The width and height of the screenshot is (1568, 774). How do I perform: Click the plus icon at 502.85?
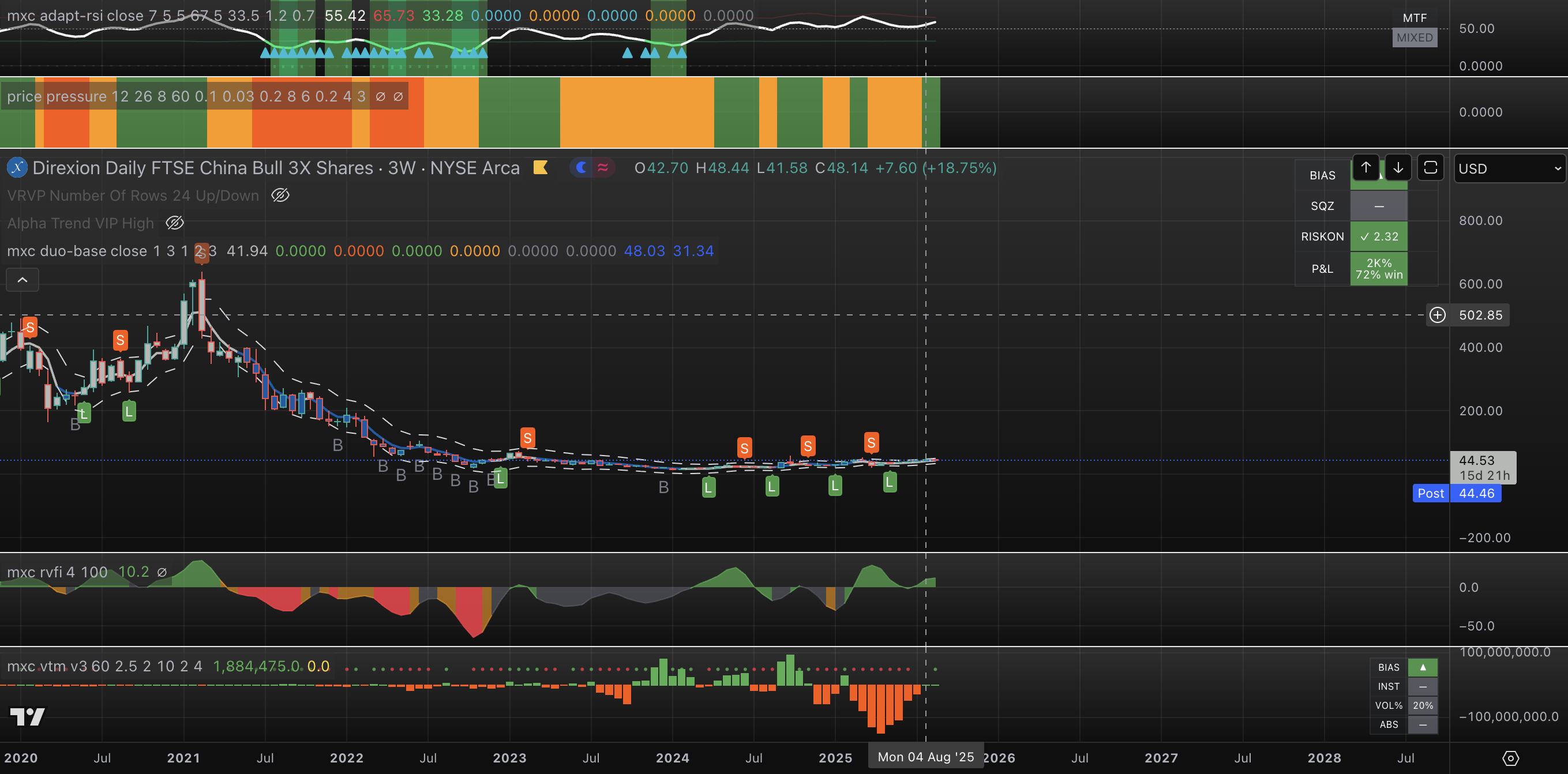1437,315
